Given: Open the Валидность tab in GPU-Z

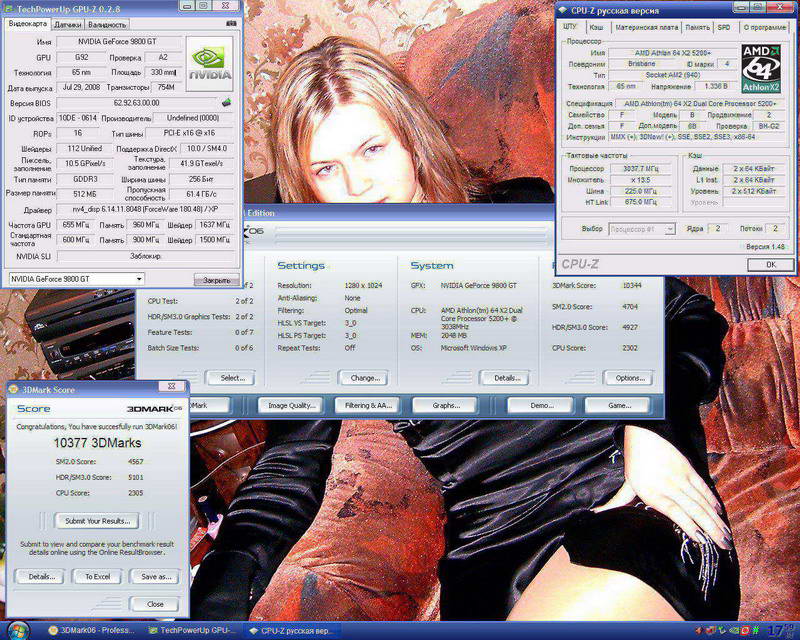Looking at the screenshot, I should [x=107, y=23].
